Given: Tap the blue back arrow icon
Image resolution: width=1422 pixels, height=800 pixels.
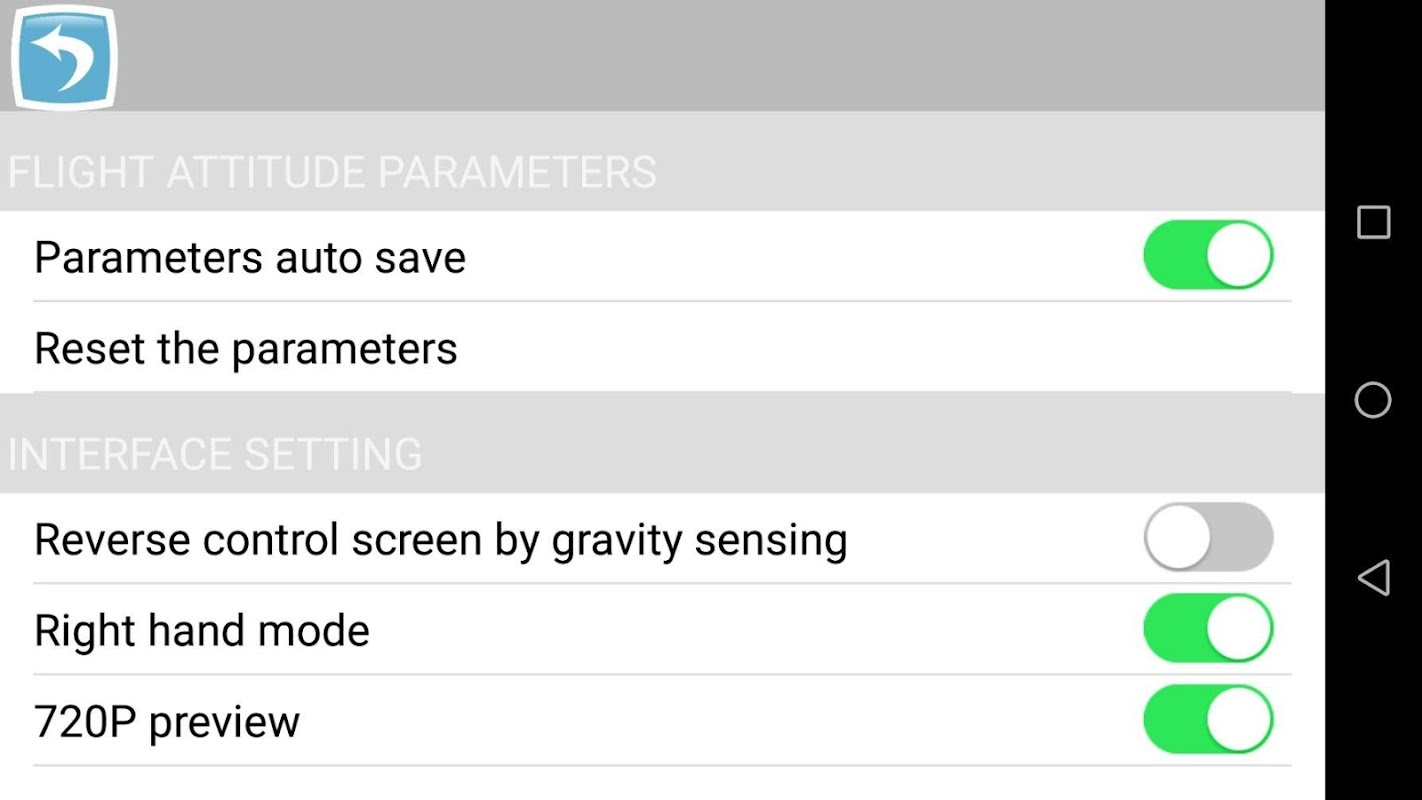Looking at the screenshot, I should pyautogui.click(x=64, y=57).
